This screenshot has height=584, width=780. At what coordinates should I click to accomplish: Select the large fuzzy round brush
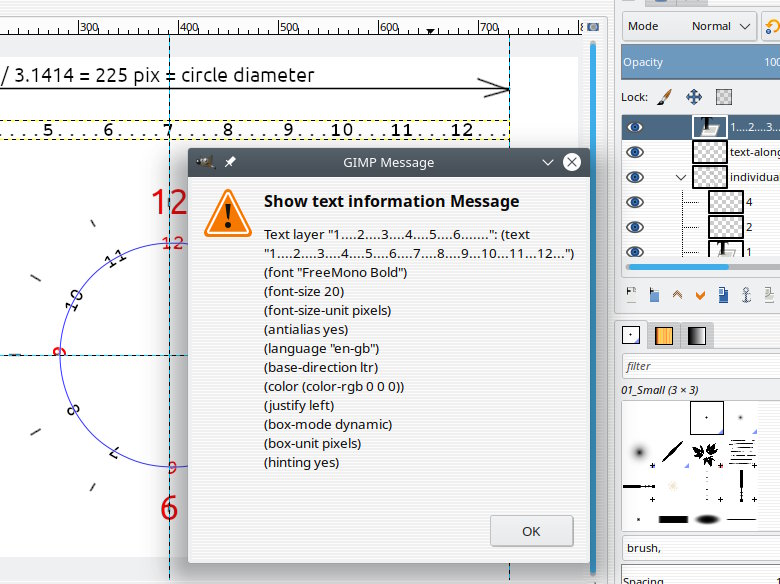(639, 452)
